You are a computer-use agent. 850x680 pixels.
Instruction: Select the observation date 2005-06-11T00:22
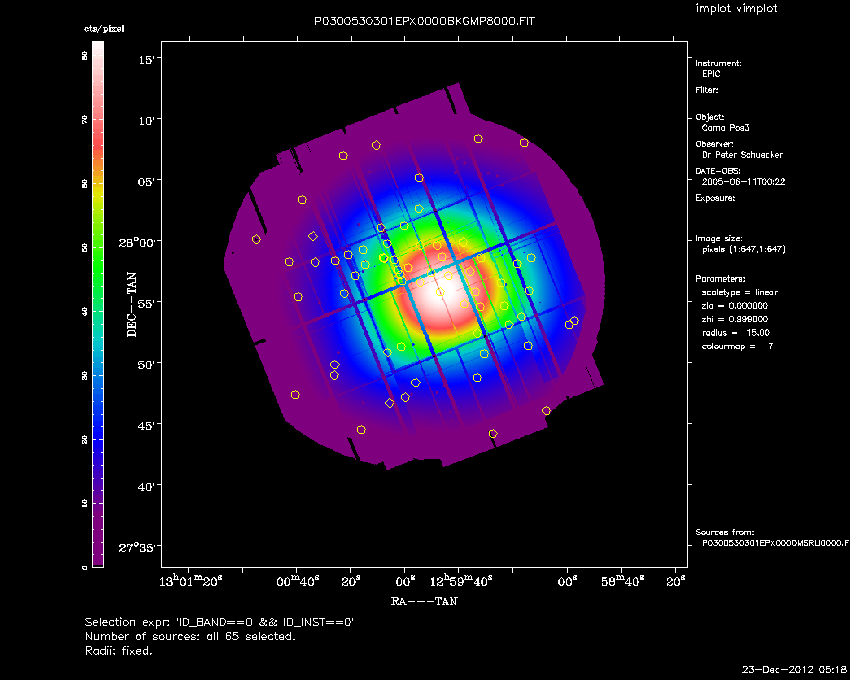(x=743, y=182)
